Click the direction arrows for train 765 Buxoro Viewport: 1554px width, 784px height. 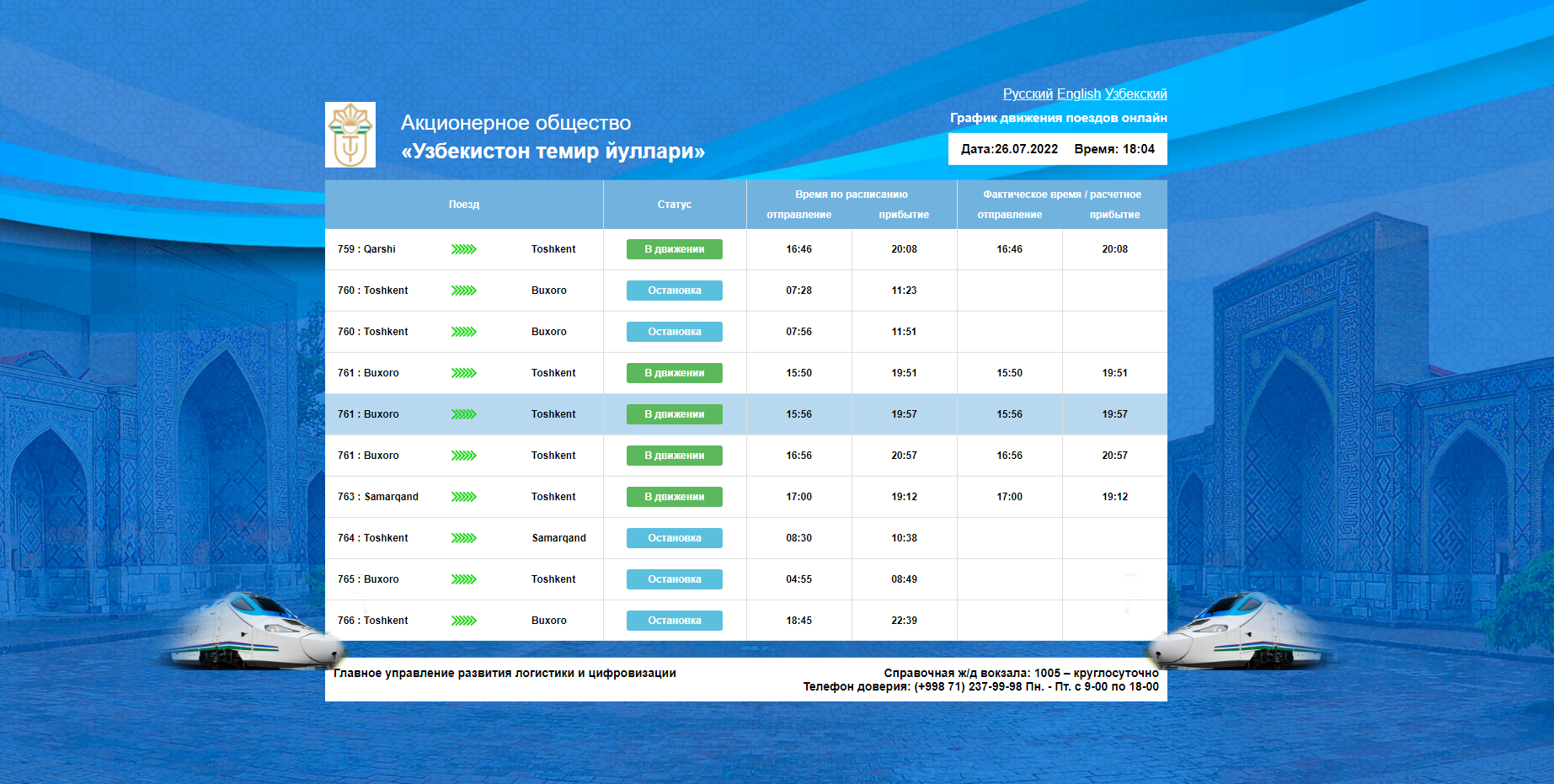(x=463, y=579)
